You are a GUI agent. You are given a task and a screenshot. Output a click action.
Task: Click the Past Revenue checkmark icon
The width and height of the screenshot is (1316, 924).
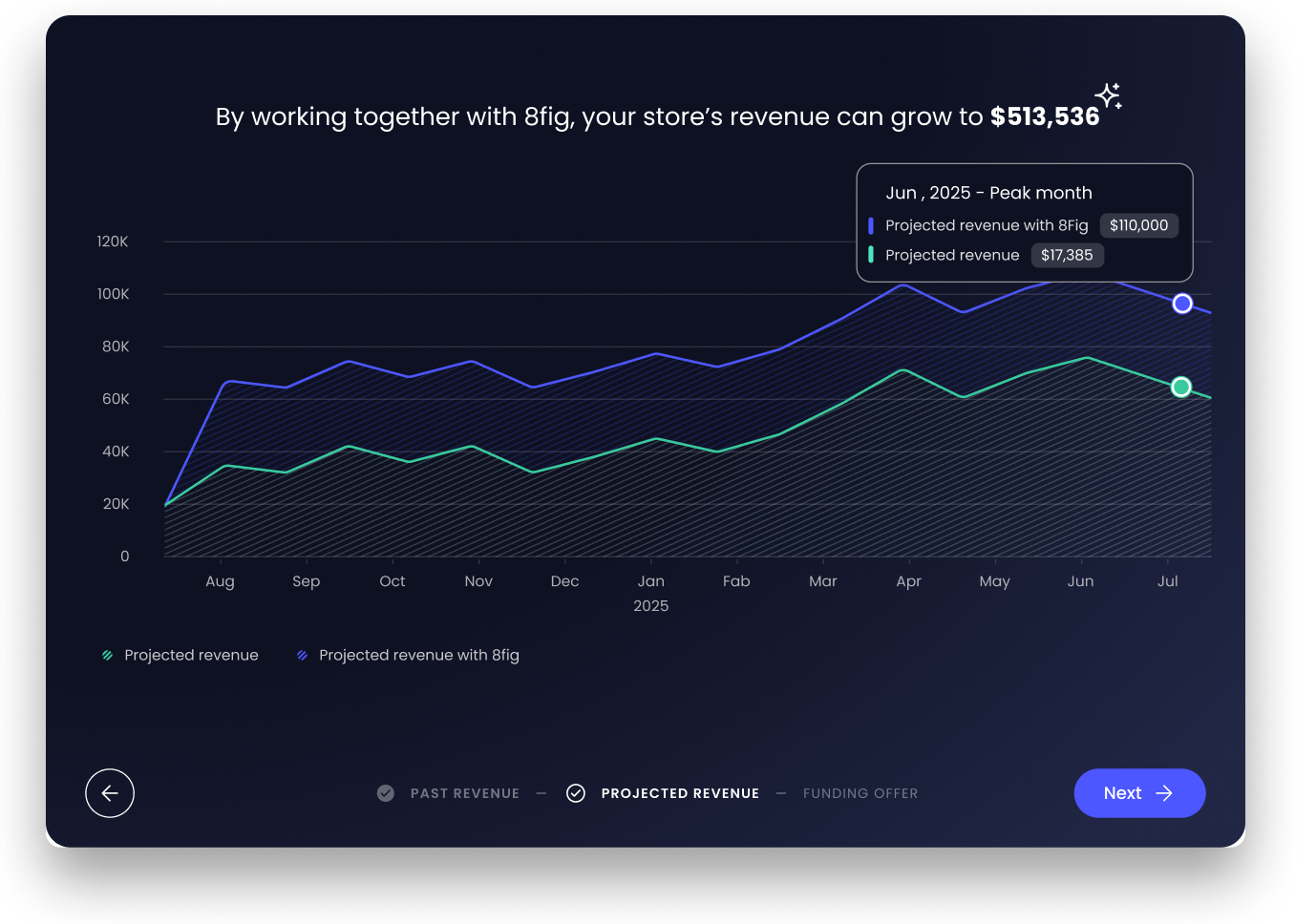click(386, 793)
